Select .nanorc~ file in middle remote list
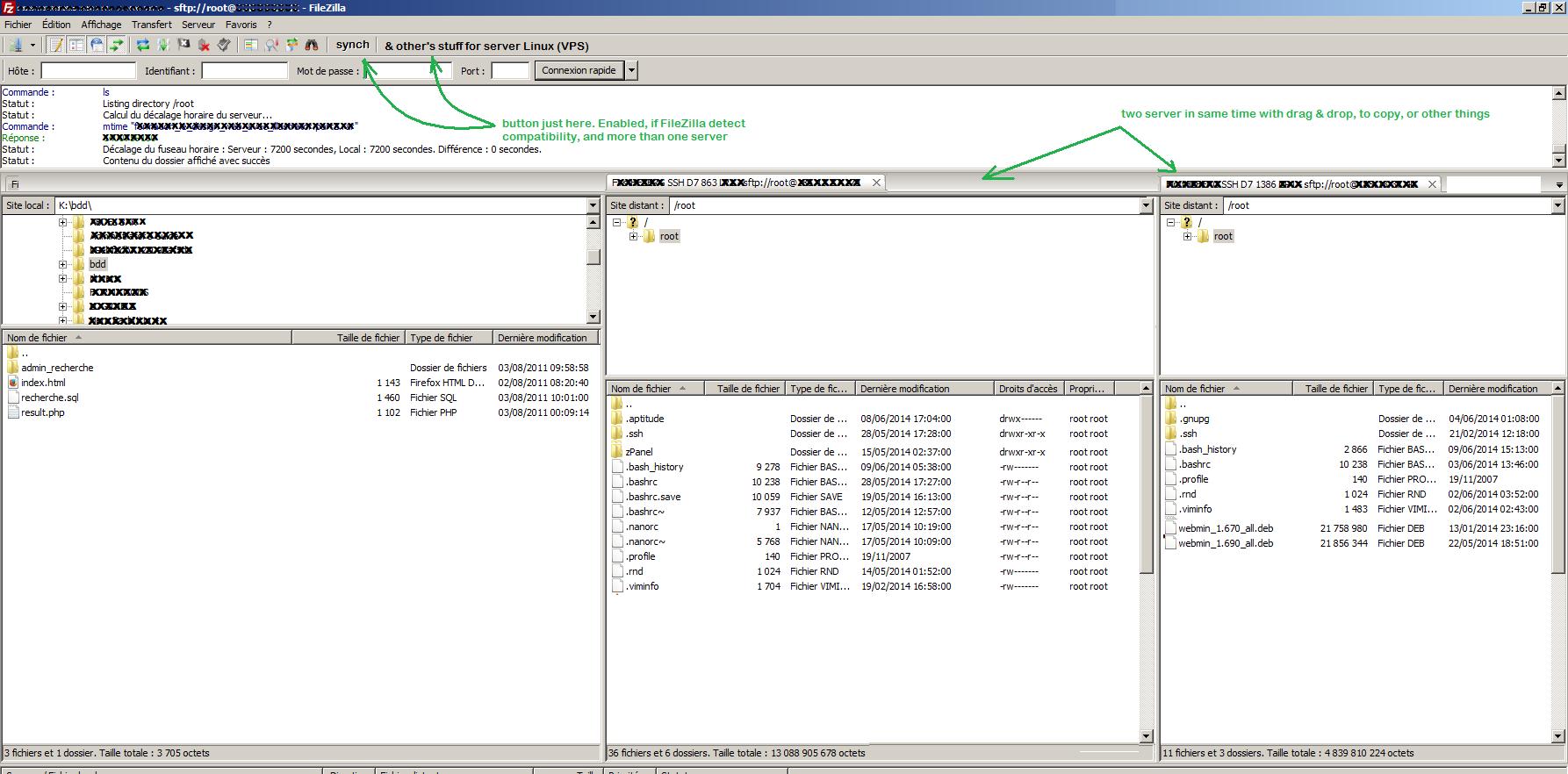 [645, 541]
